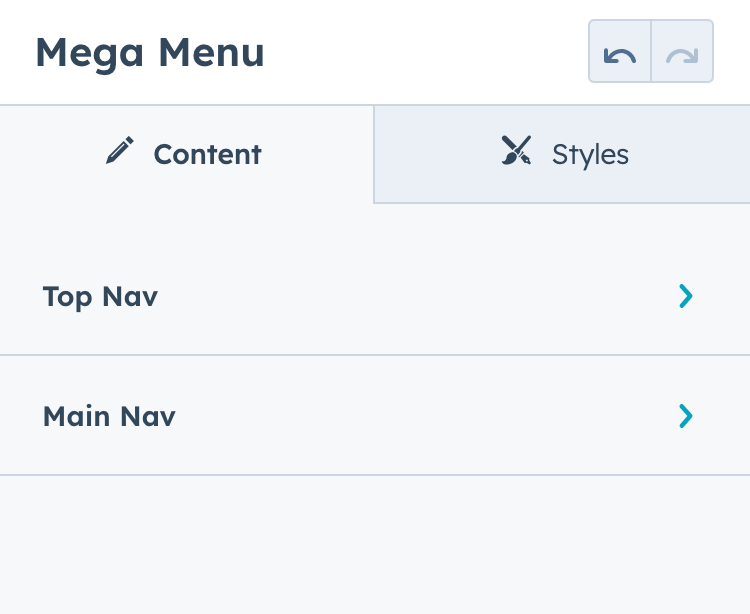Click the crossed brush icon beside Styles

pos(516,152)
